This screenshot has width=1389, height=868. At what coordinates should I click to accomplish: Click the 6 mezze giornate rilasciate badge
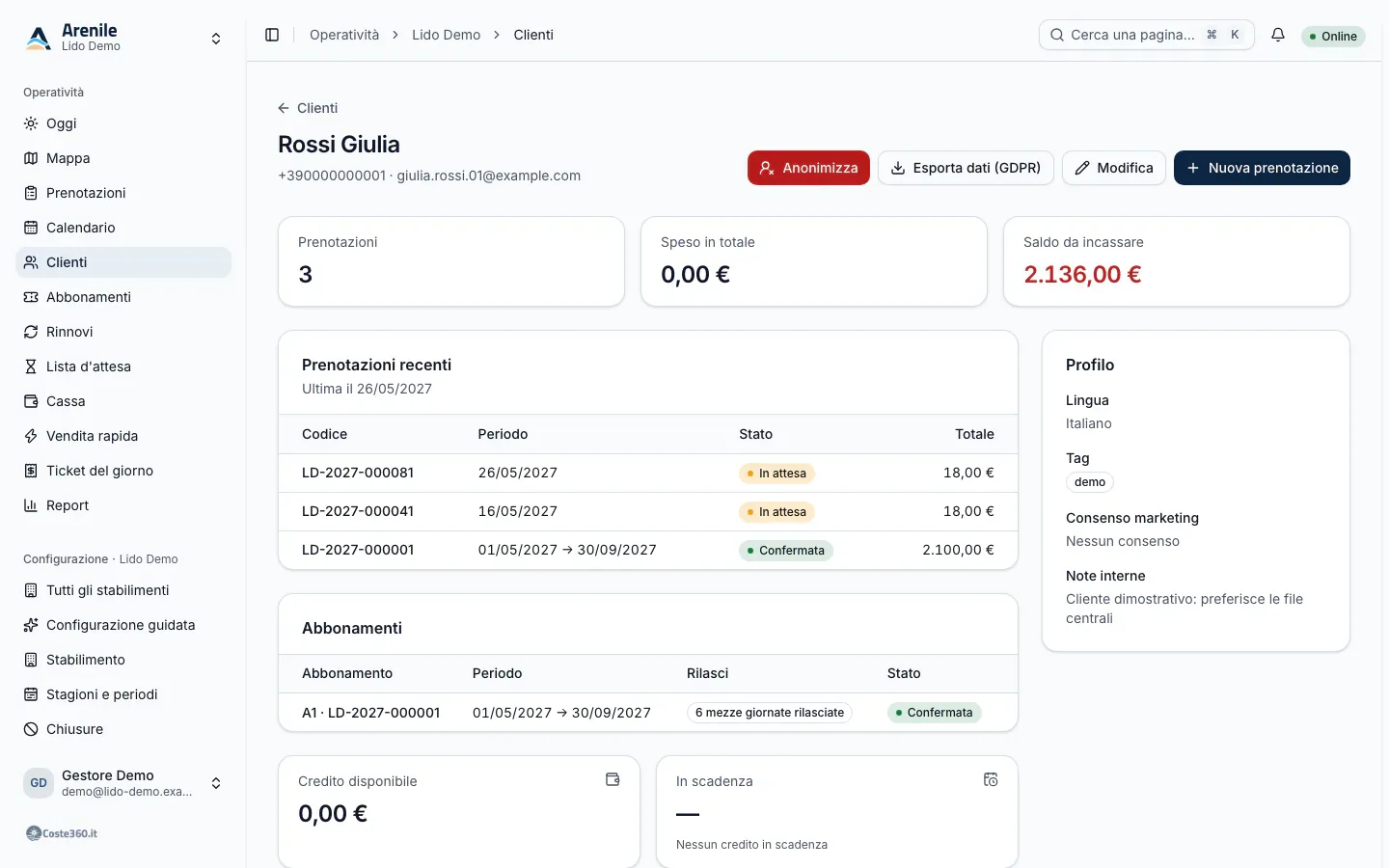pyautogui.click(x=770, y=713)
